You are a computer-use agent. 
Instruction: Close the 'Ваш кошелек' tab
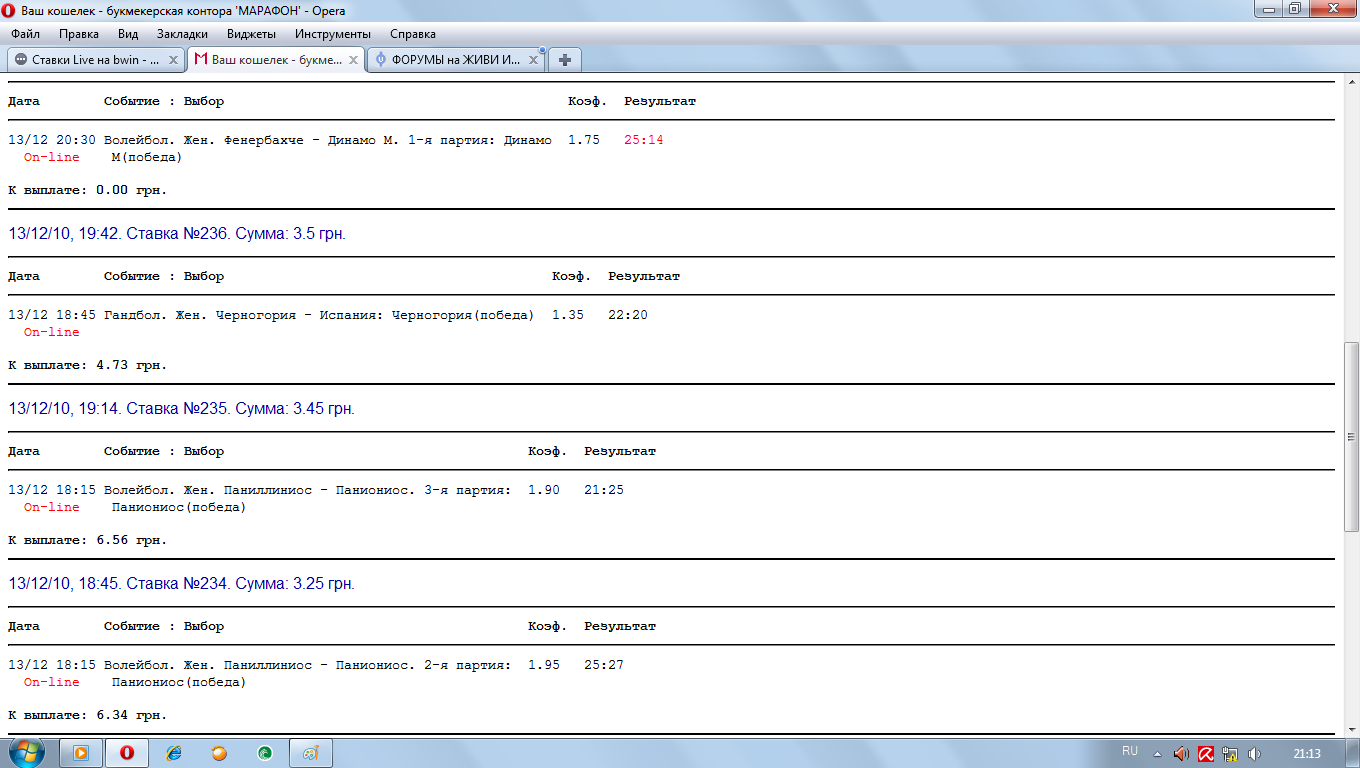point(352,60)
